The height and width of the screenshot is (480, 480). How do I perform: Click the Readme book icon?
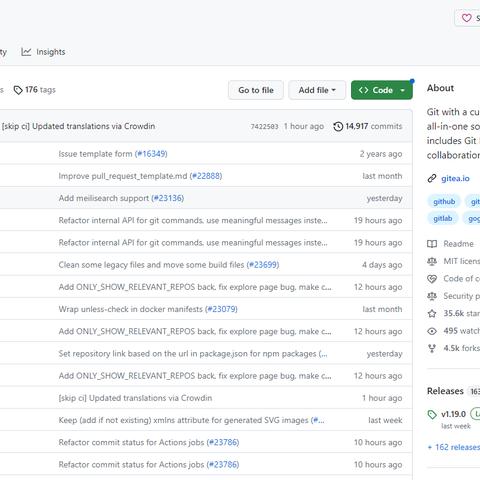point(432,244)
